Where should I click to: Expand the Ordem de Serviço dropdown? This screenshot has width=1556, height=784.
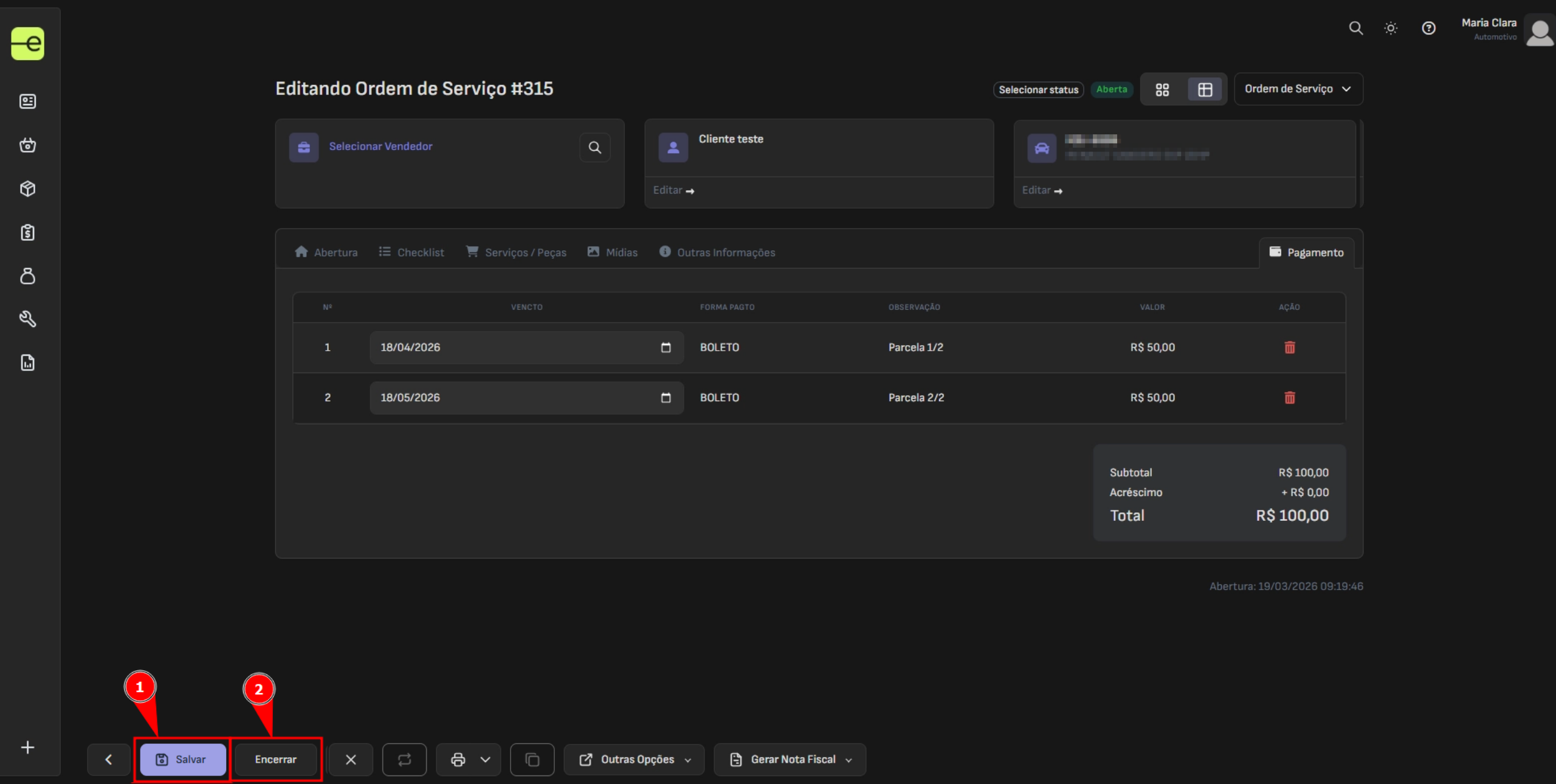click(x=1298, y=89)
